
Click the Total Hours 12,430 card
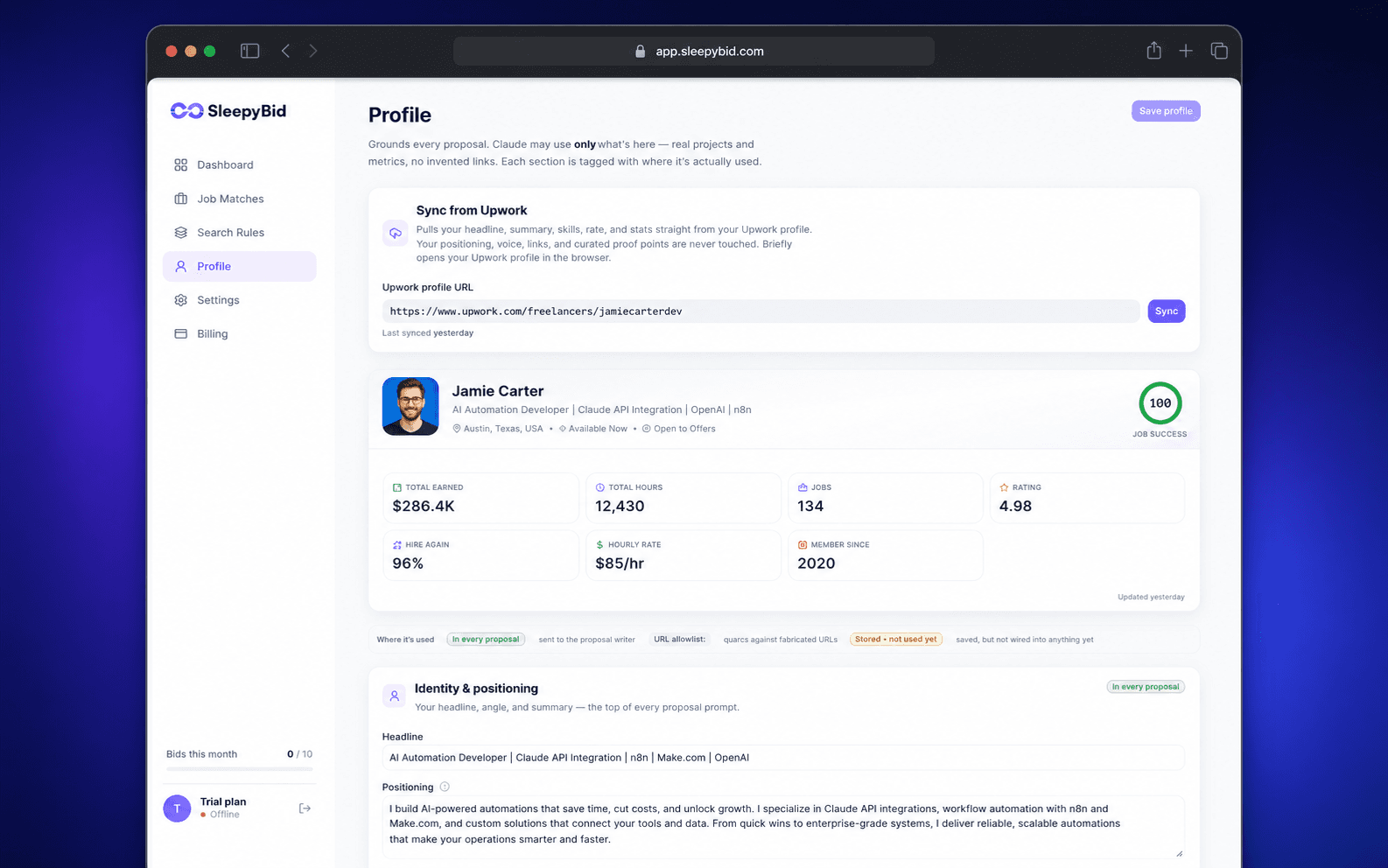coord(683,498)
